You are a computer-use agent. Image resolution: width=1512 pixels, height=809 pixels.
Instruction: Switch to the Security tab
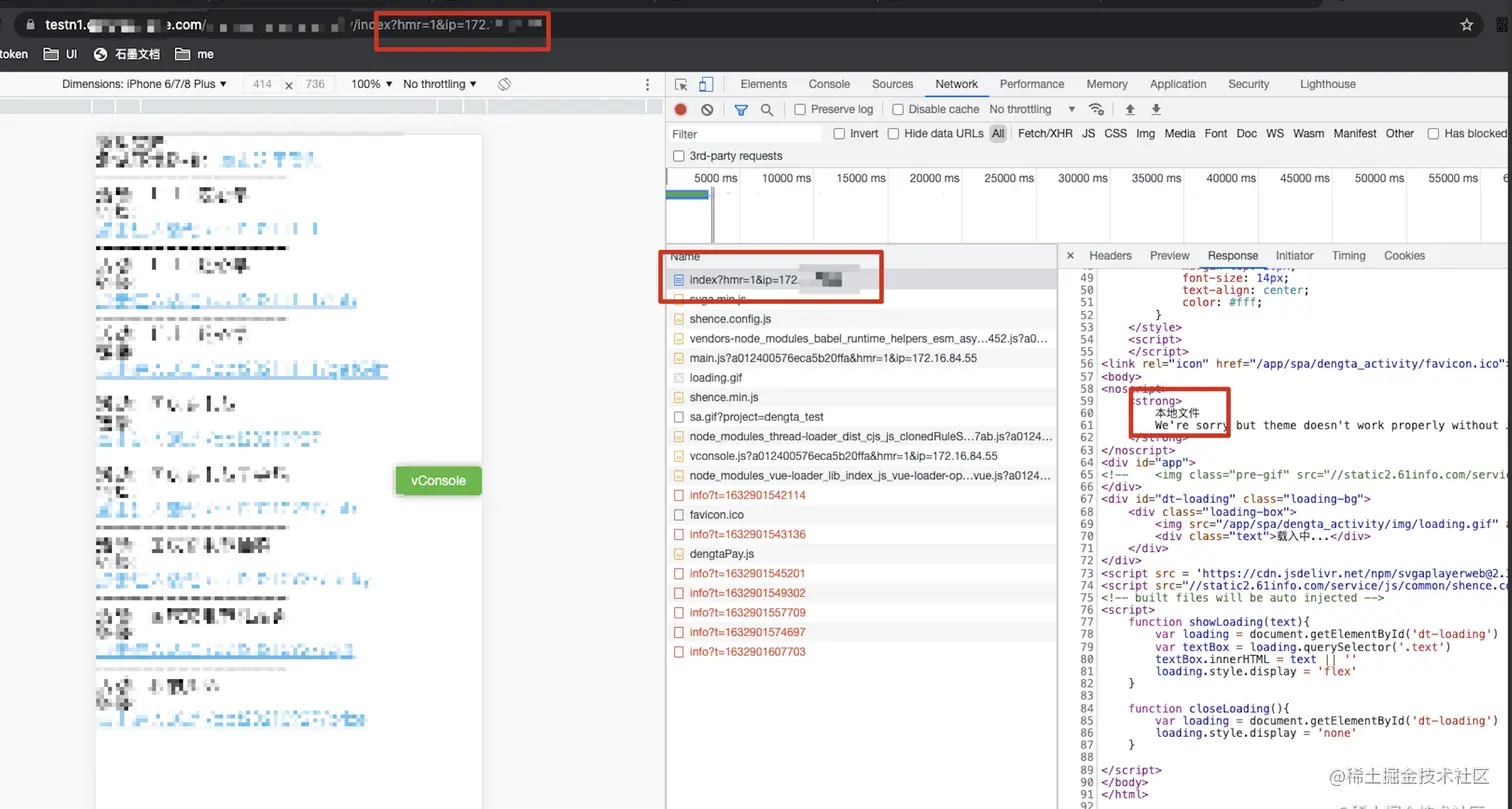(1249, 85)
